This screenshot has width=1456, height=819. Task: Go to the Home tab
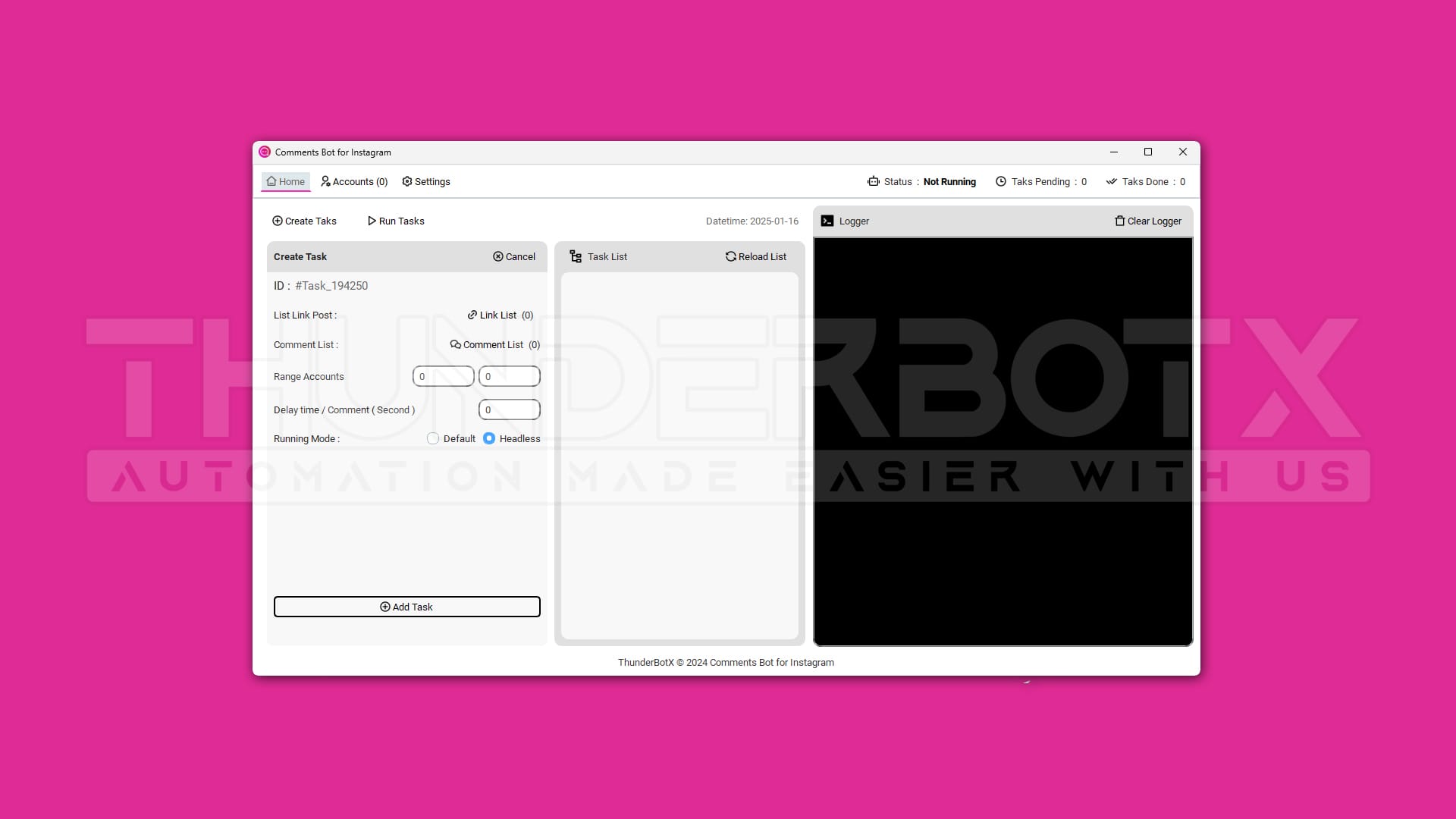pyautogui.click(x=286, y=181)
